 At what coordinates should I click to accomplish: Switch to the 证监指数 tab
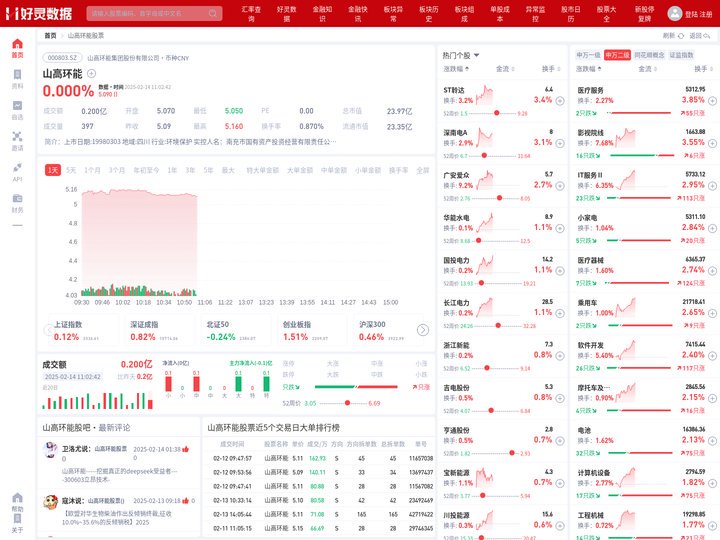pyautogui.click(x=681, y=55)
